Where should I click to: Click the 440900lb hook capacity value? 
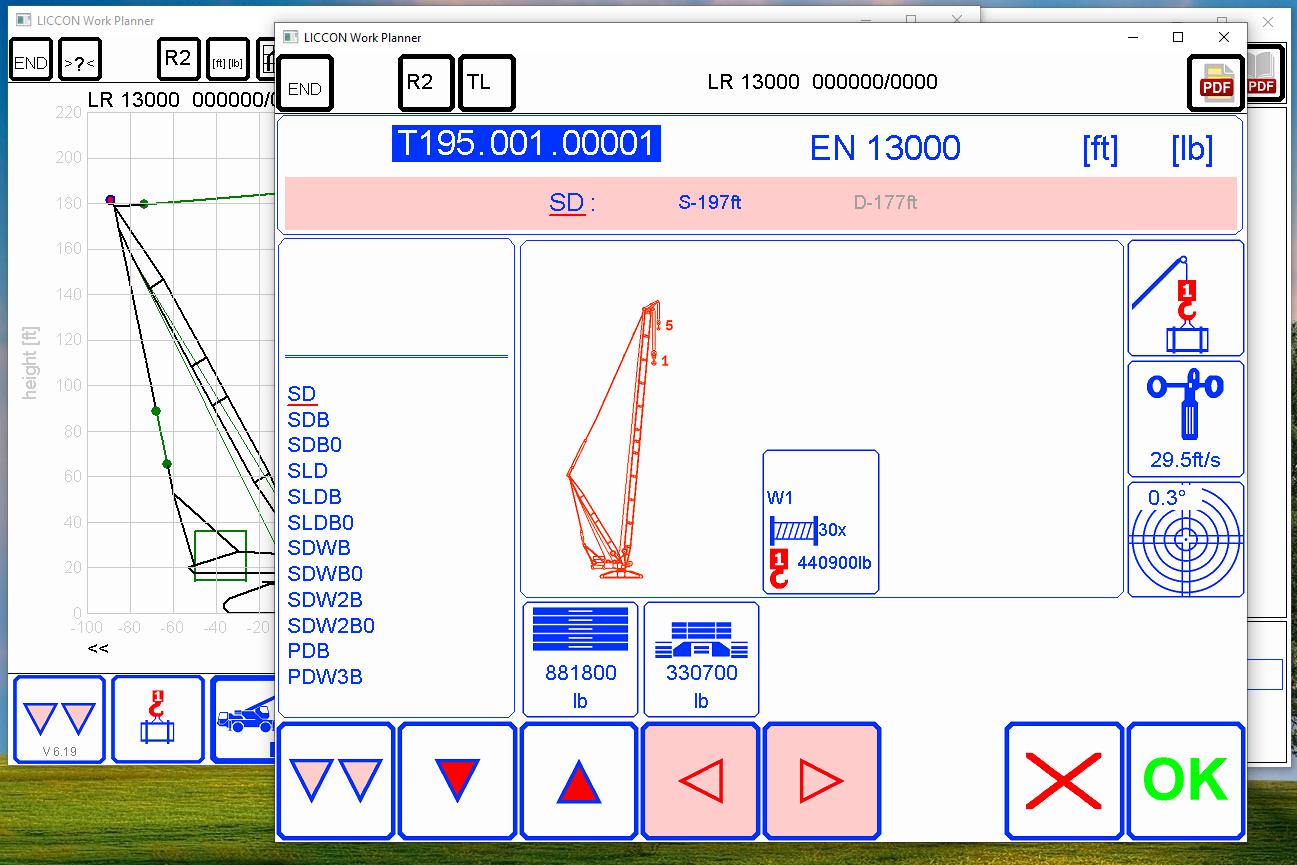(x=834, y=563)
